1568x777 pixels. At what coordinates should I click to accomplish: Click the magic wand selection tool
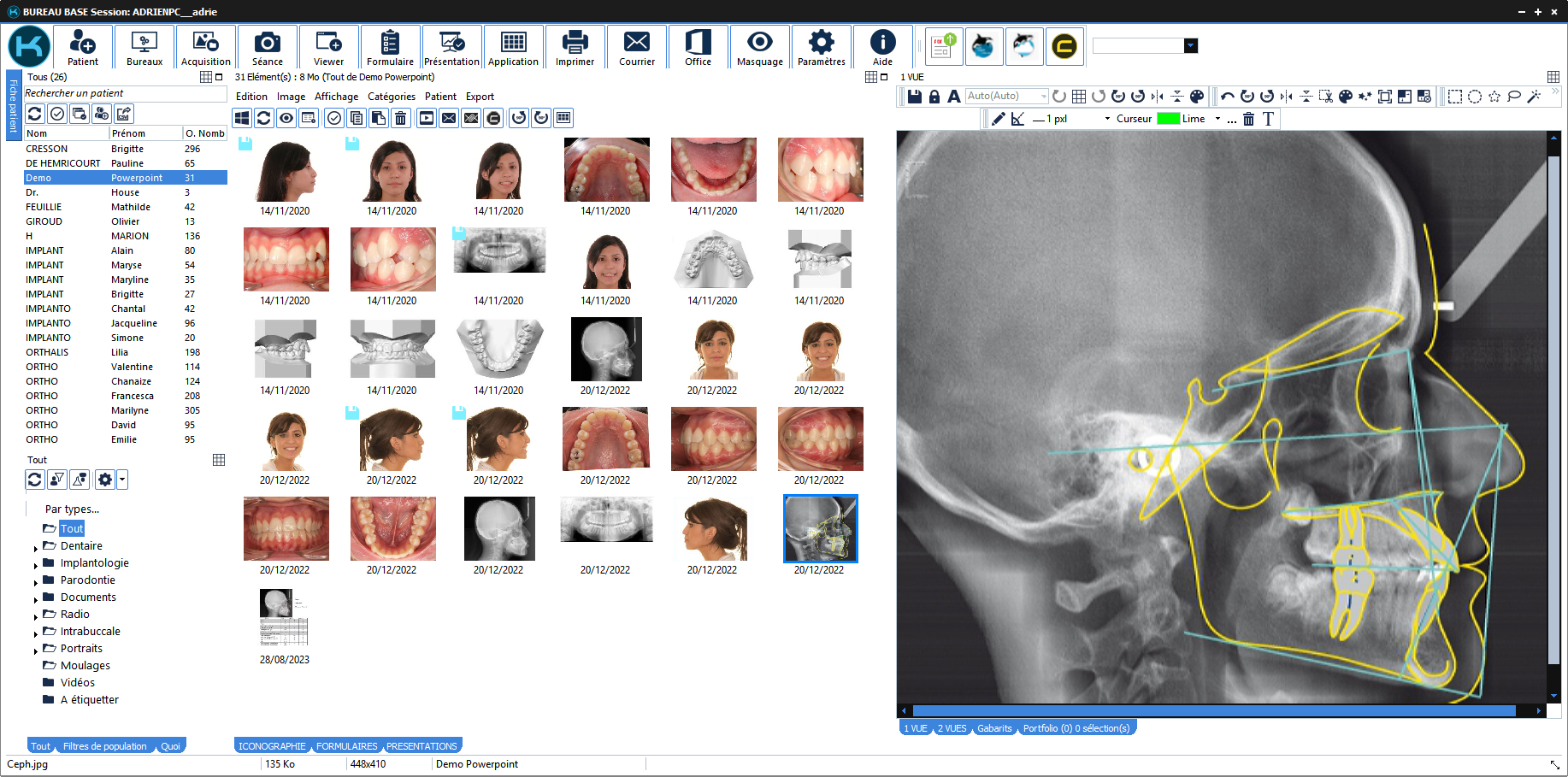coord(1534,97)
